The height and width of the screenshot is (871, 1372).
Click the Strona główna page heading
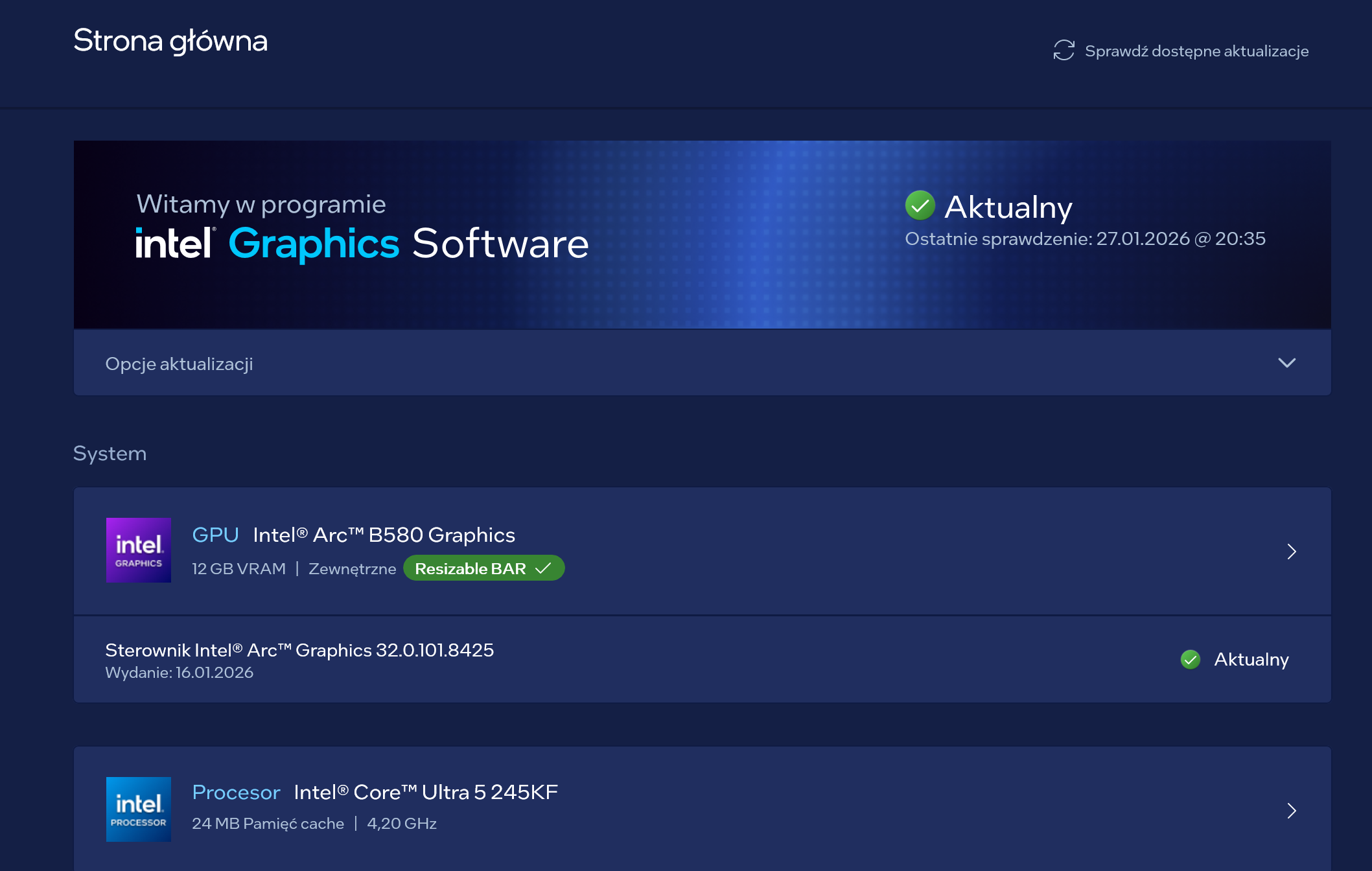pos(170,41)
